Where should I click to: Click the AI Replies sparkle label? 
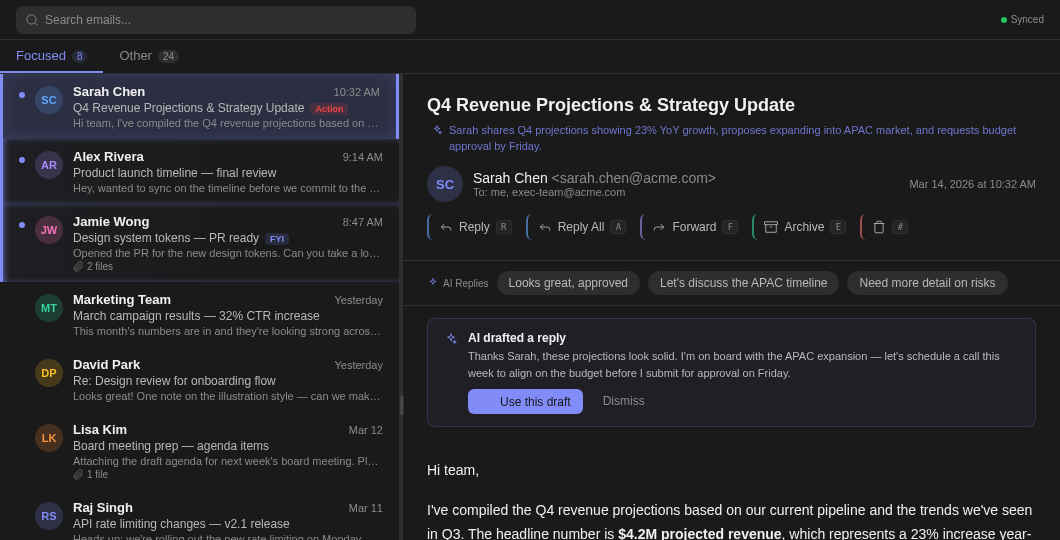[x=458, y=283]
